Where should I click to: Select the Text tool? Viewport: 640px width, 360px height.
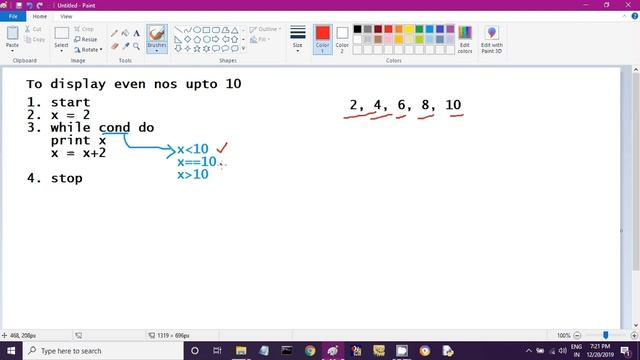(136, 33)
